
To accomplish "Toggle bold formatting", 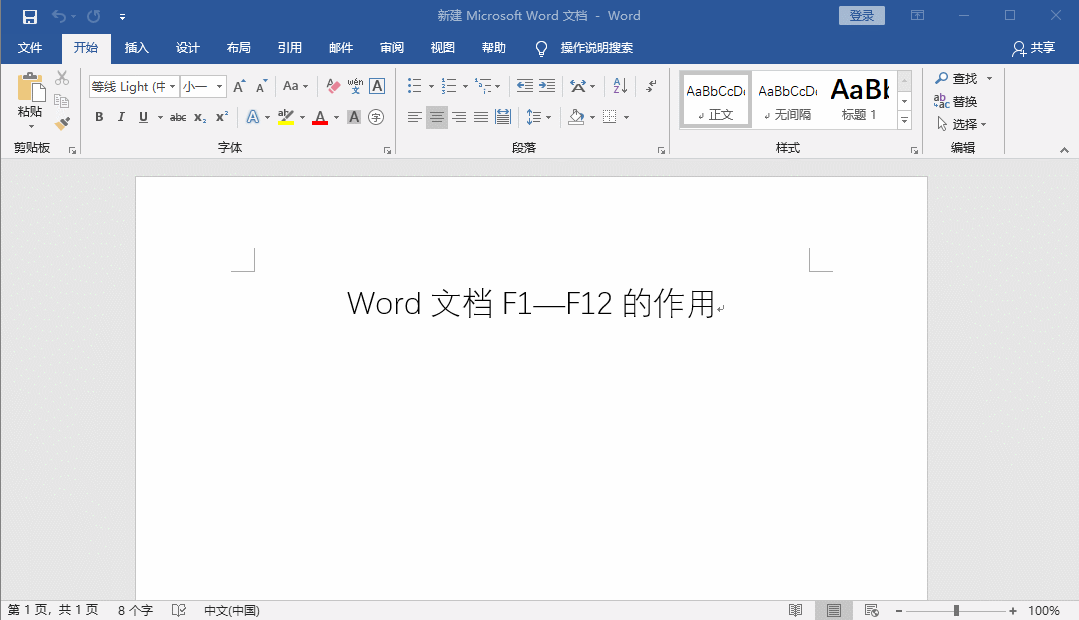I will (x=98, y=117).
